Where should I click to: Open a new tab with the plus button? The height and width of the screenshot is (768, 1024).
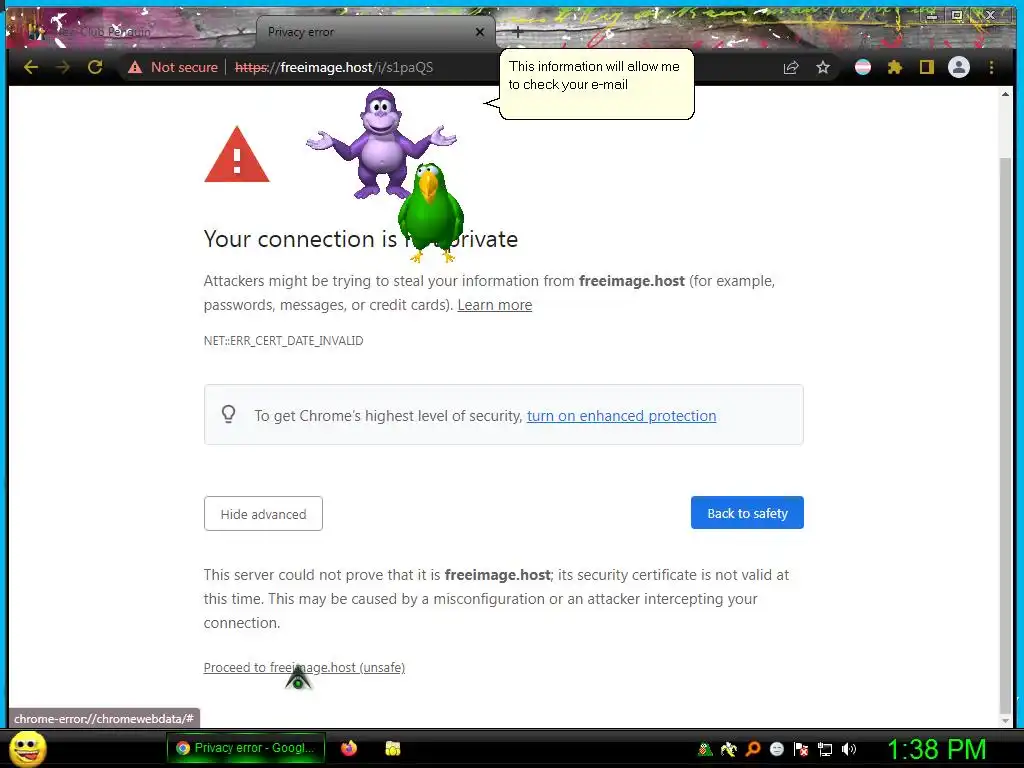pyautogui.click(x=517, y=31)
